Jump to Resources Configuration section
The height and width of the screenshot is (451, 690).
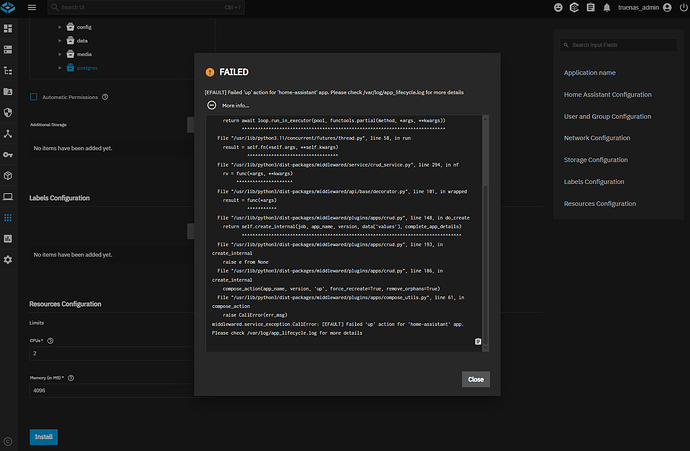(600, 204)
